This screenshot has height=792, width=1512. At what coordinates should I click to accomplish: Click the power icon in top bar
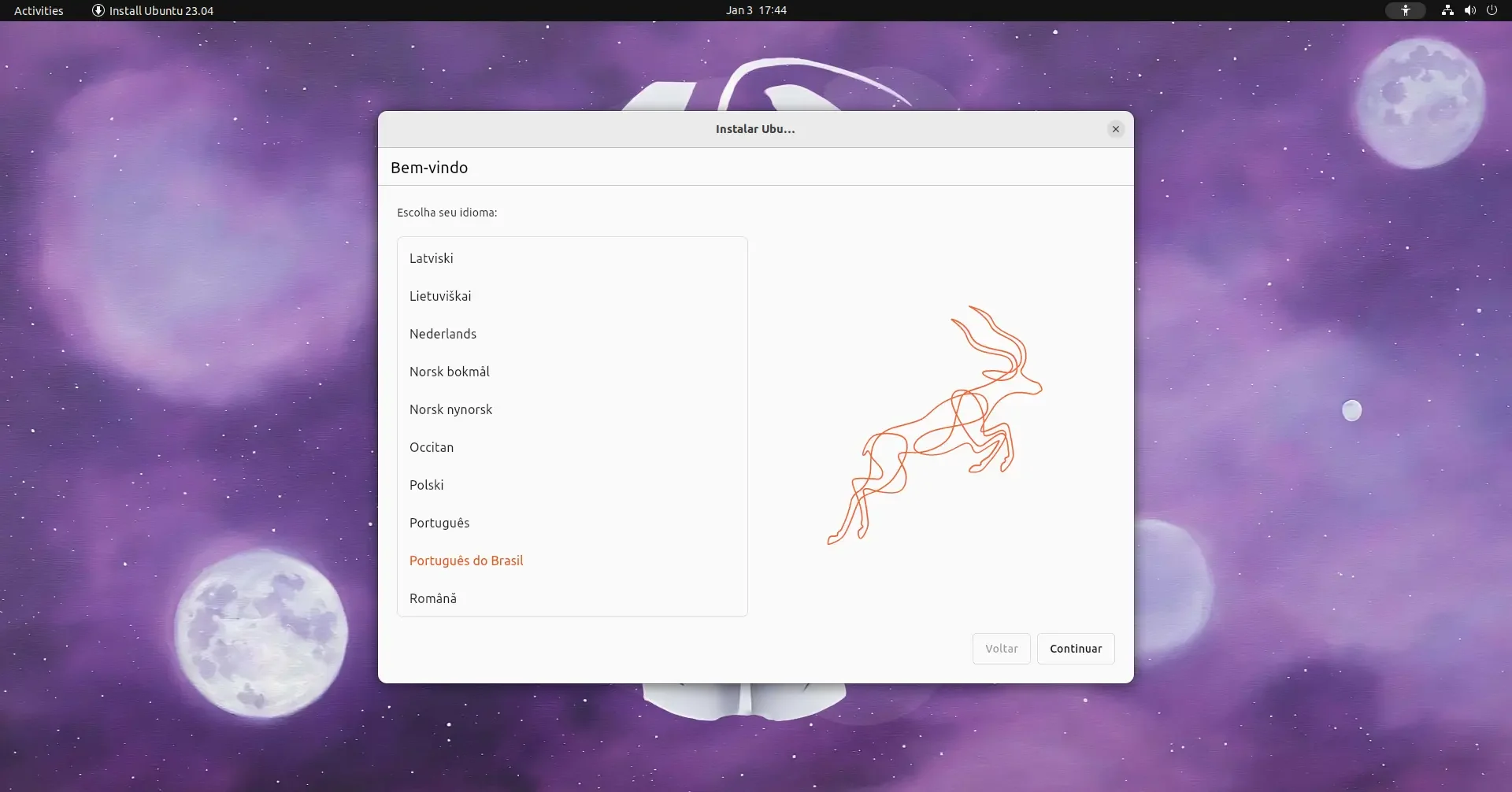(1492, 10)
